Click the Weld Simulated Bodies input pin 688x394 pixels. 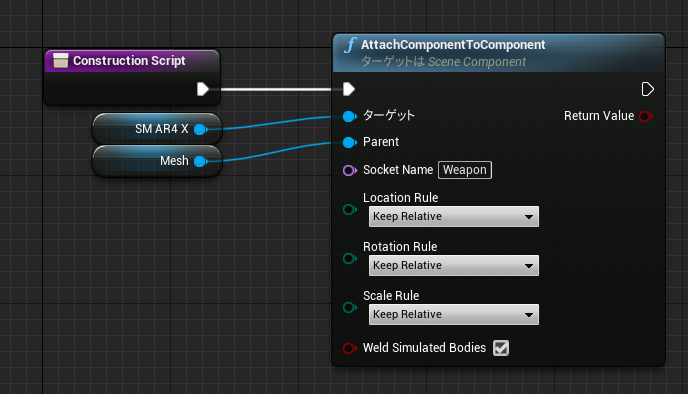(x=350, y=348)
